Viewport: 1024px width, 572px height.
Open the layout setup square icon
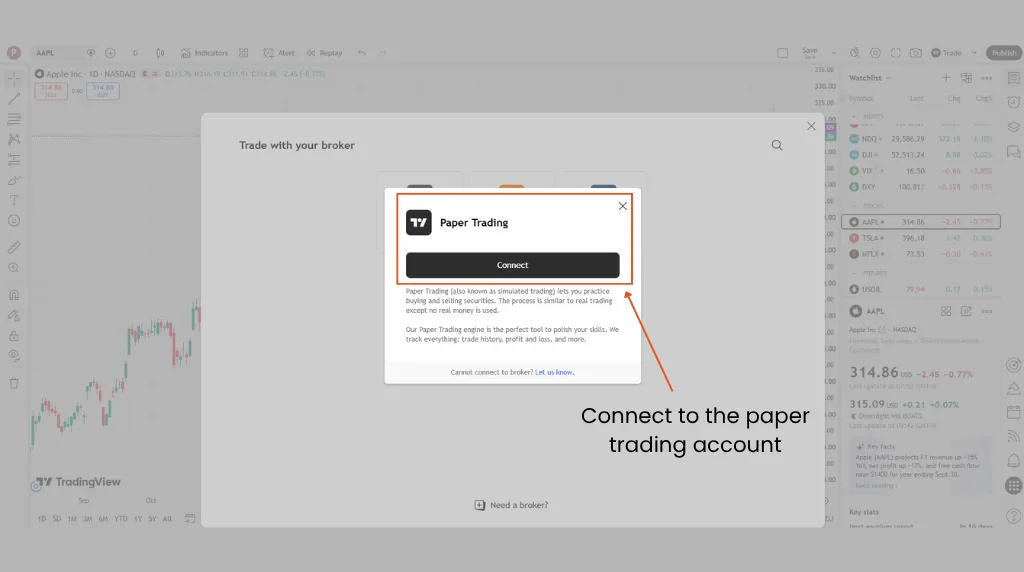coord(782,53)
